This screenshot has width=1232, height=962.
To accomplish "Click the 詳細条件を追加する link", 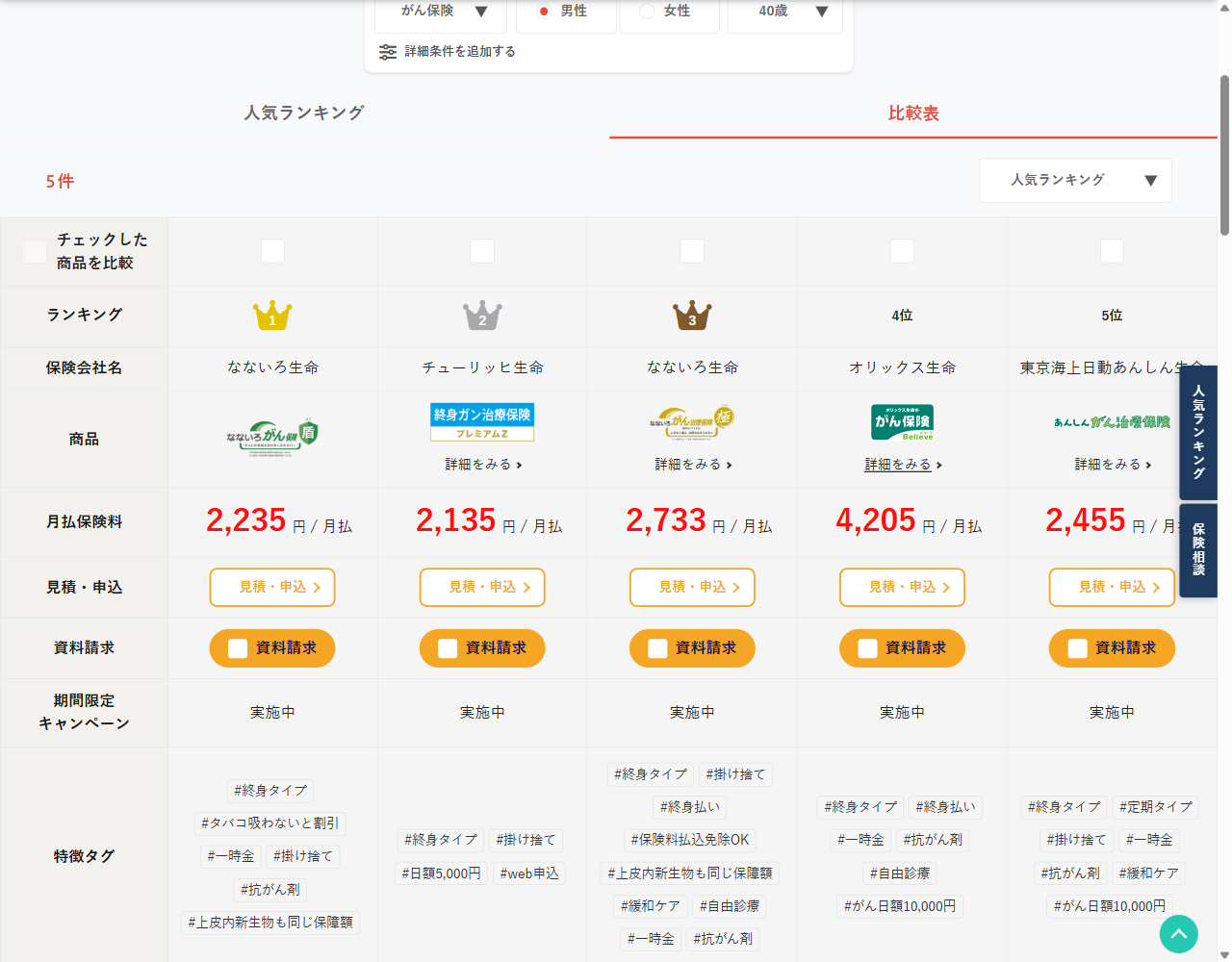I will coord(460,52).
